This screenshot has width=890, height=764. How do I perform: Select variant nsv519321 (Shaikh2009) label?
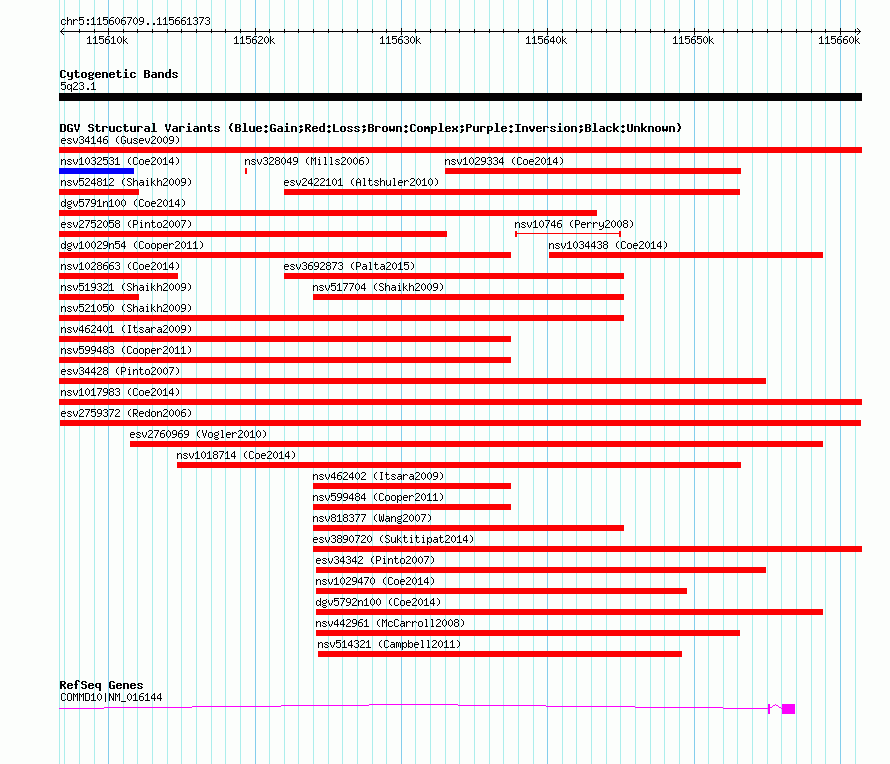click(x=126, y=287)
